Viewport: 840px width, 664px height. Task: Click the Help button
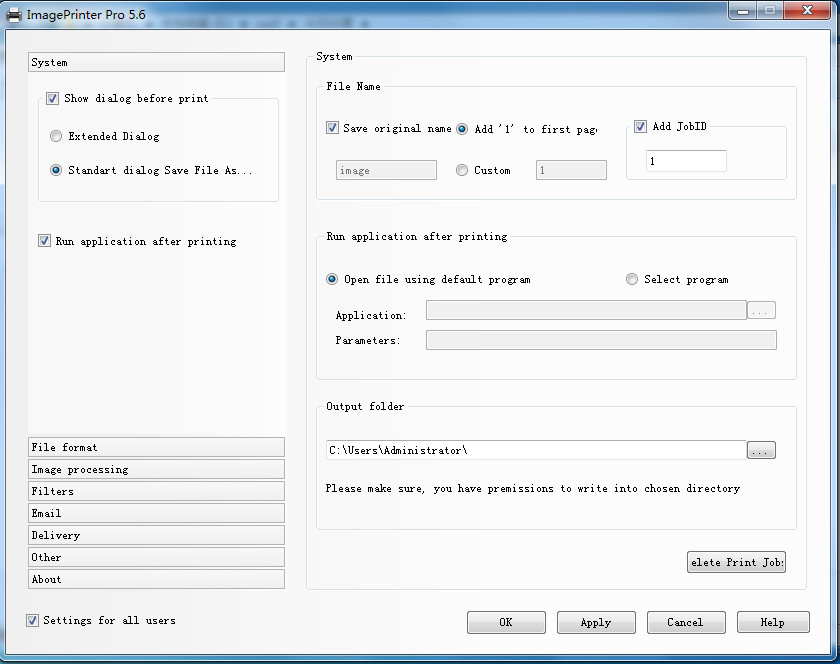coord(773,622)
